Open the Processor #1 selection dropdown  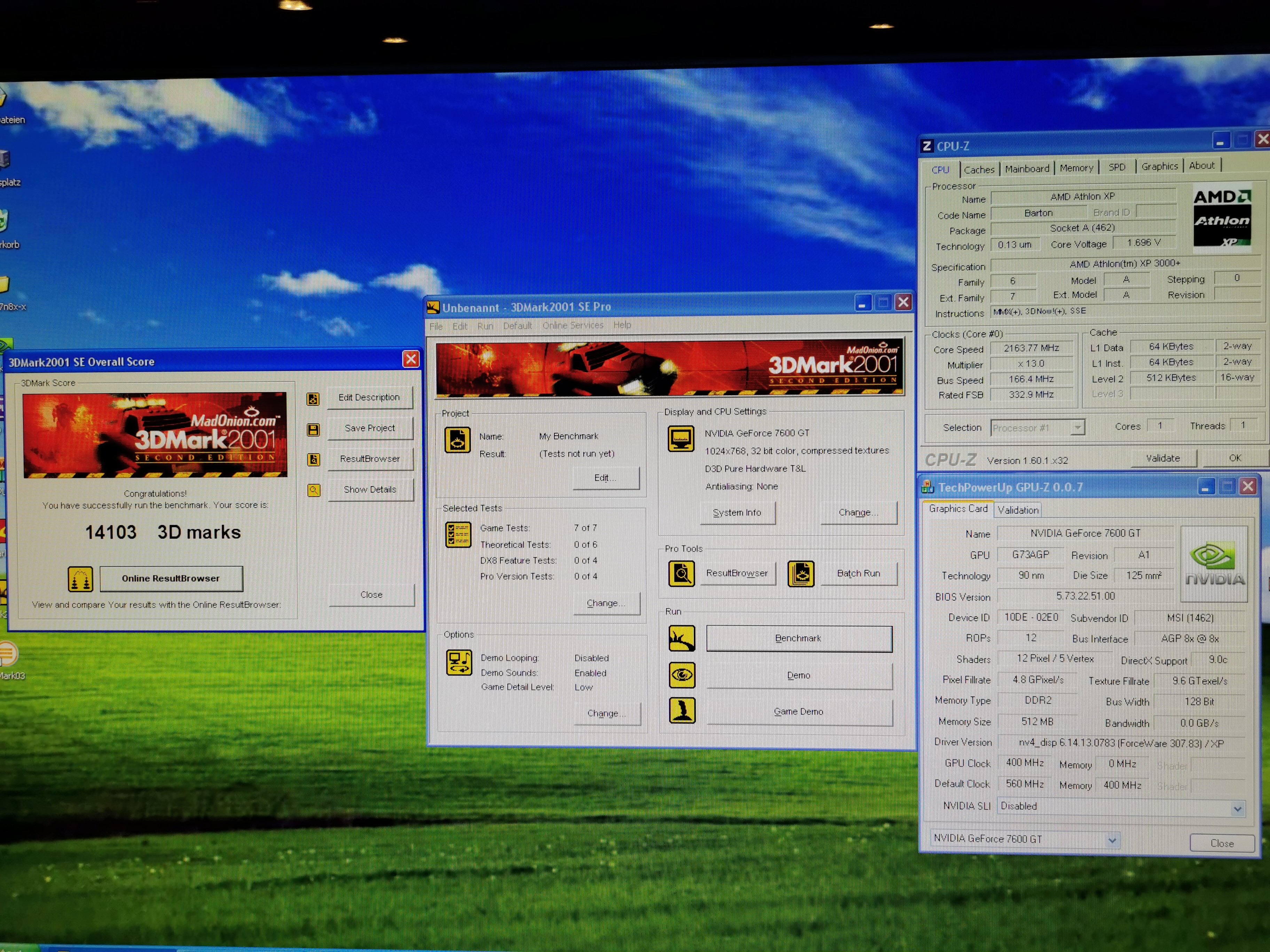pos(1077,428)
